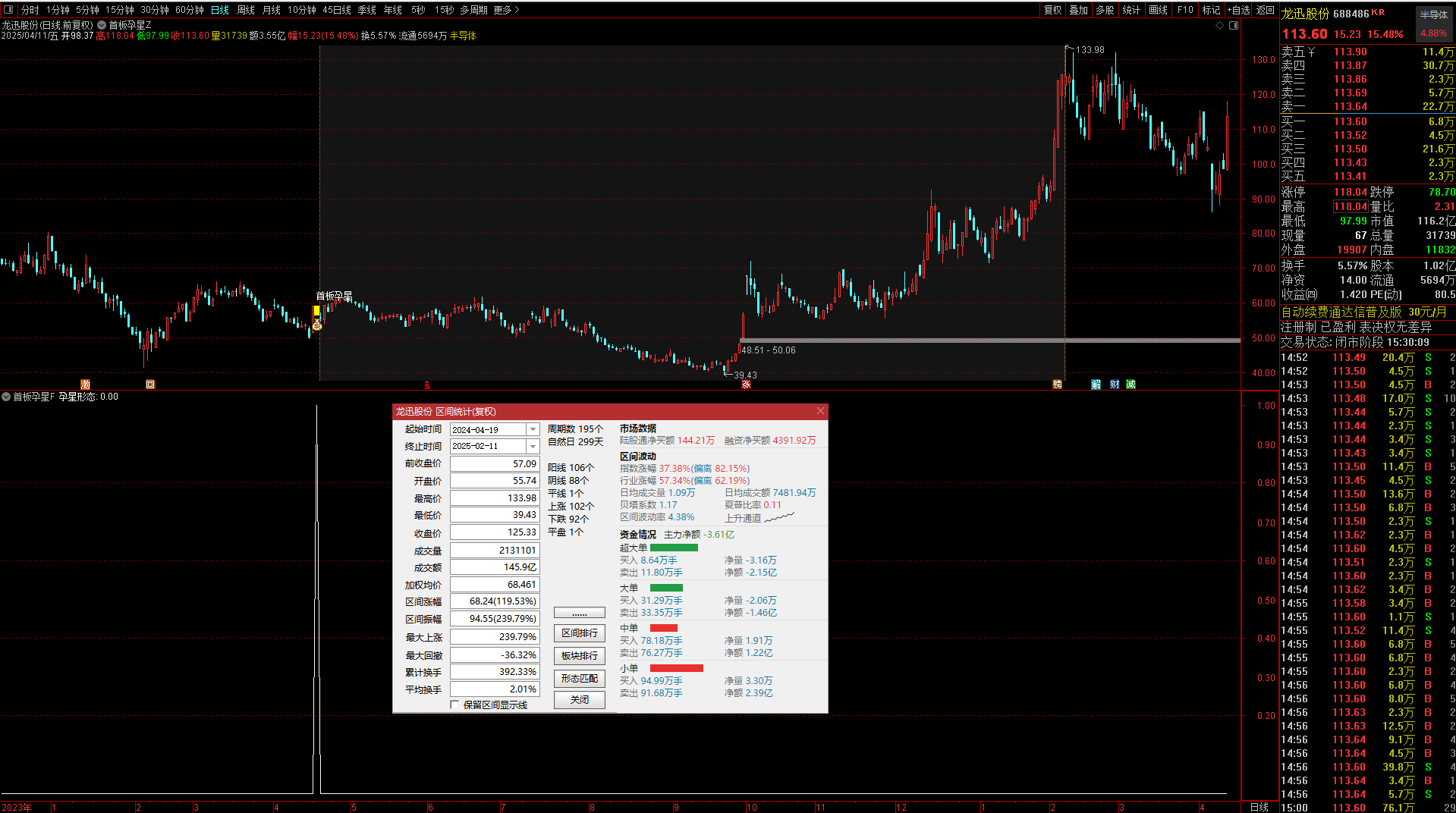Screen dimensions: 1456x813
Task: Switch to the 60分钟 period tab
Action: (190, 10)
